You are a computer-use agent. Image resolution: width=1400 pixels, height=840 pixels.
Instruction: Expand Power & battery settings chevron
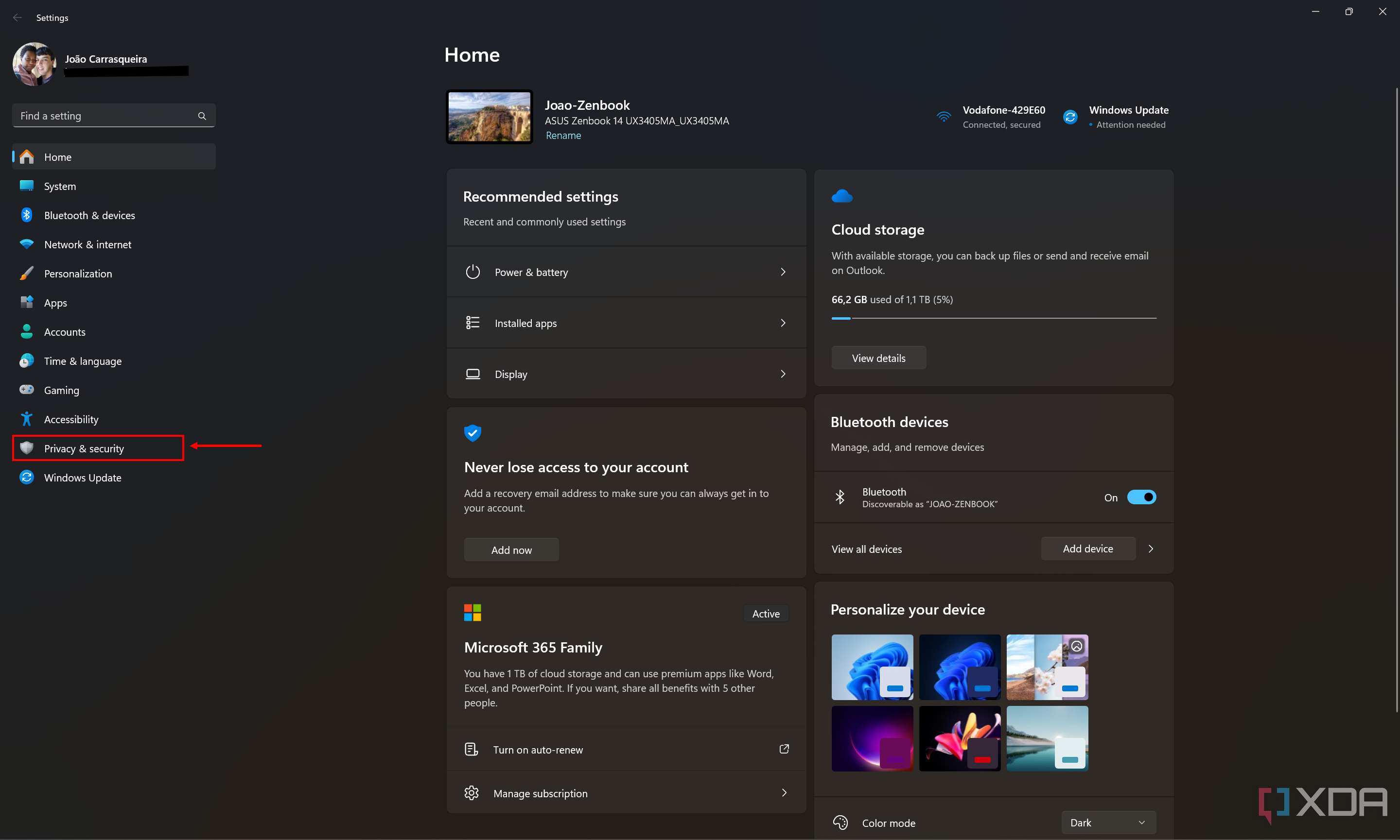pos(783,271)
